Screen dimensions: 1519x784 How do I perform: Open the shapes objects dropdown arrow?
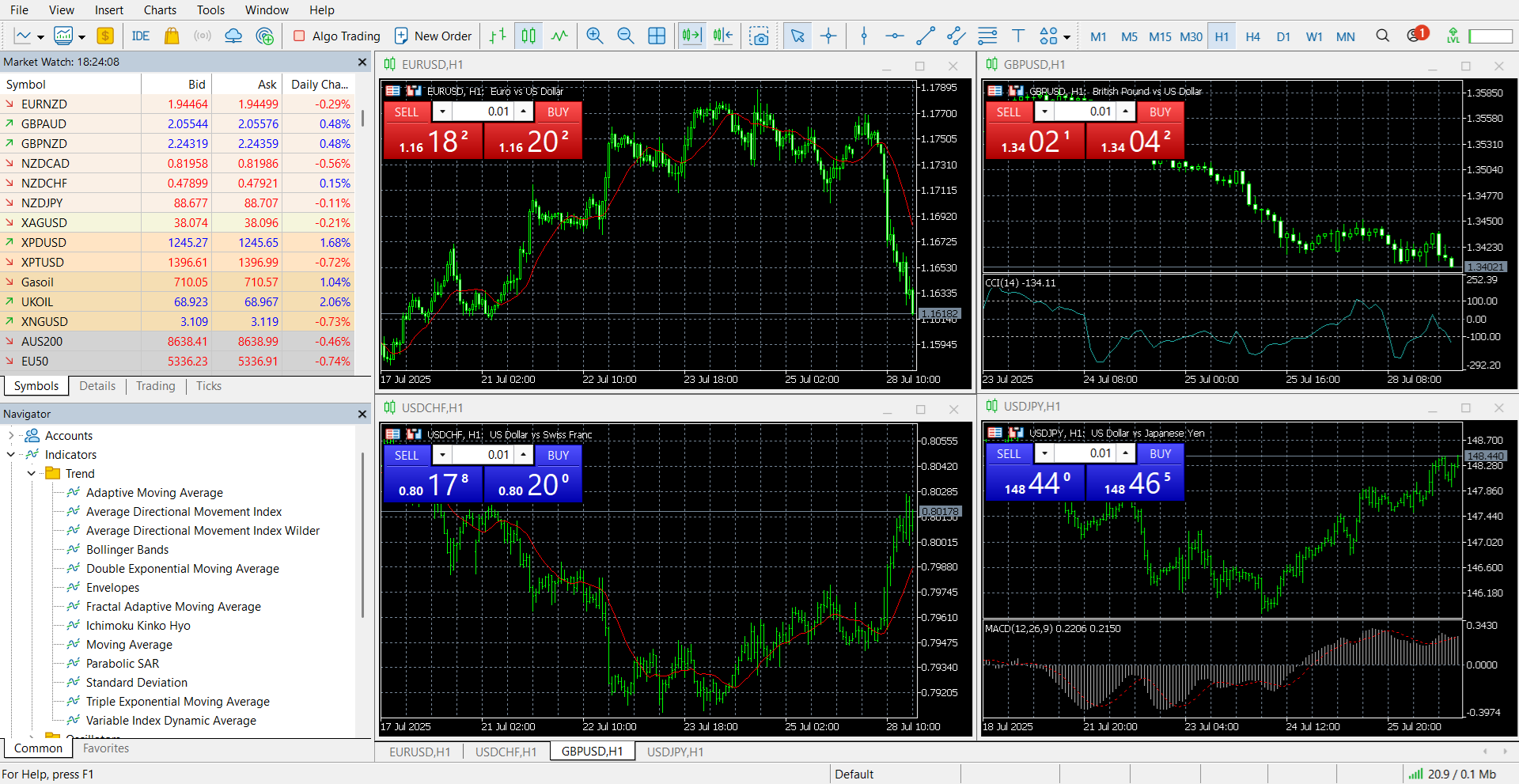pos(1066,37)
